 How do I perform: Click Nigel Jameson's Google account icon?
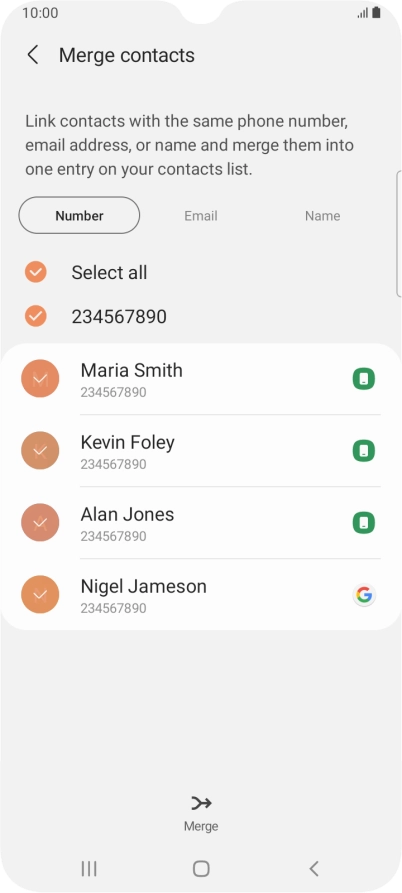tap(364, 595)
